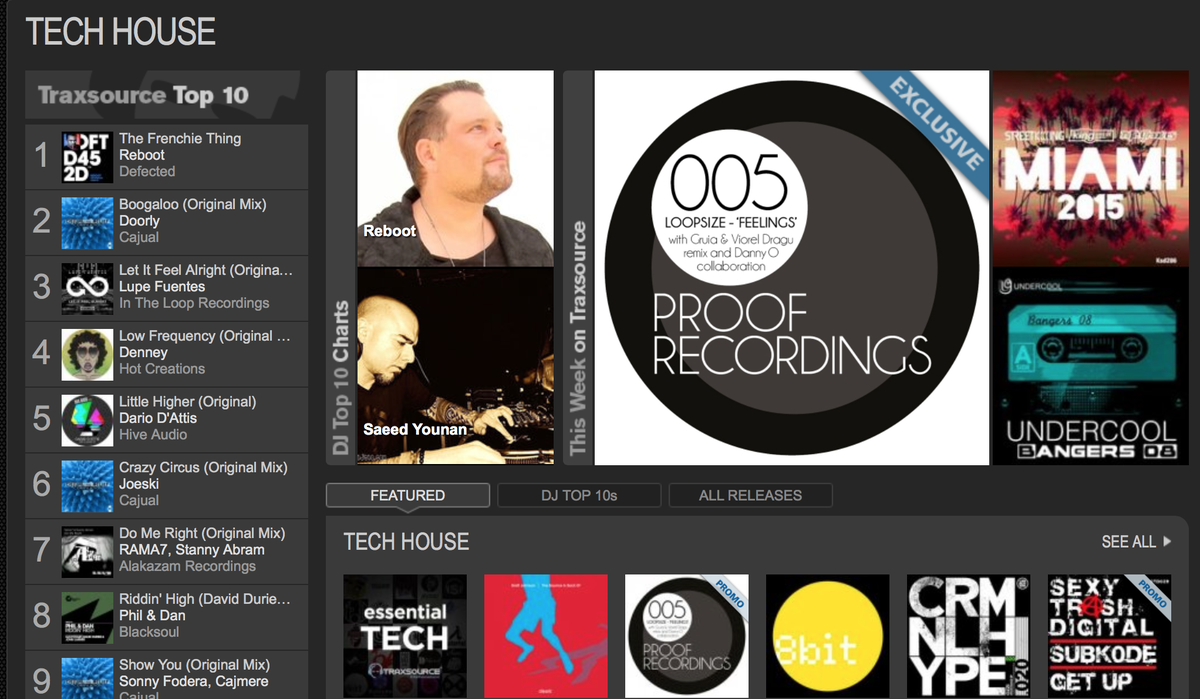
Task: Open Lupe Fuentes artist link
Action: point(162,287)
